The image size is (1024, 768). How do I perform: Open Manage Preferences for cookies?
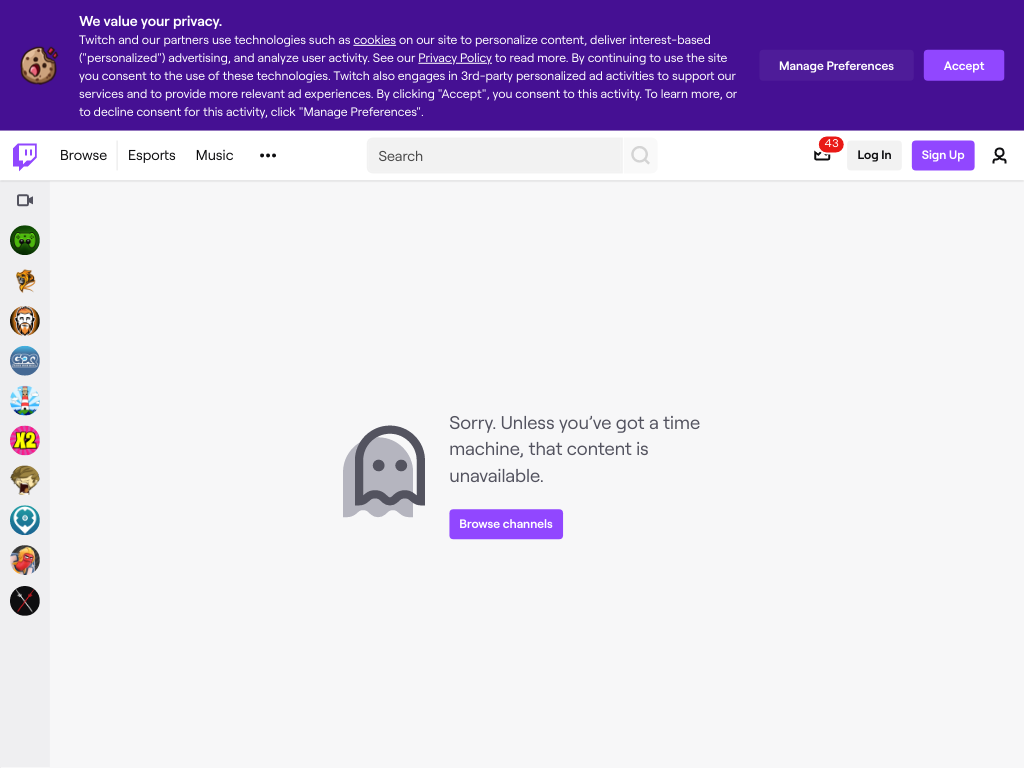(x=836, y=65)
